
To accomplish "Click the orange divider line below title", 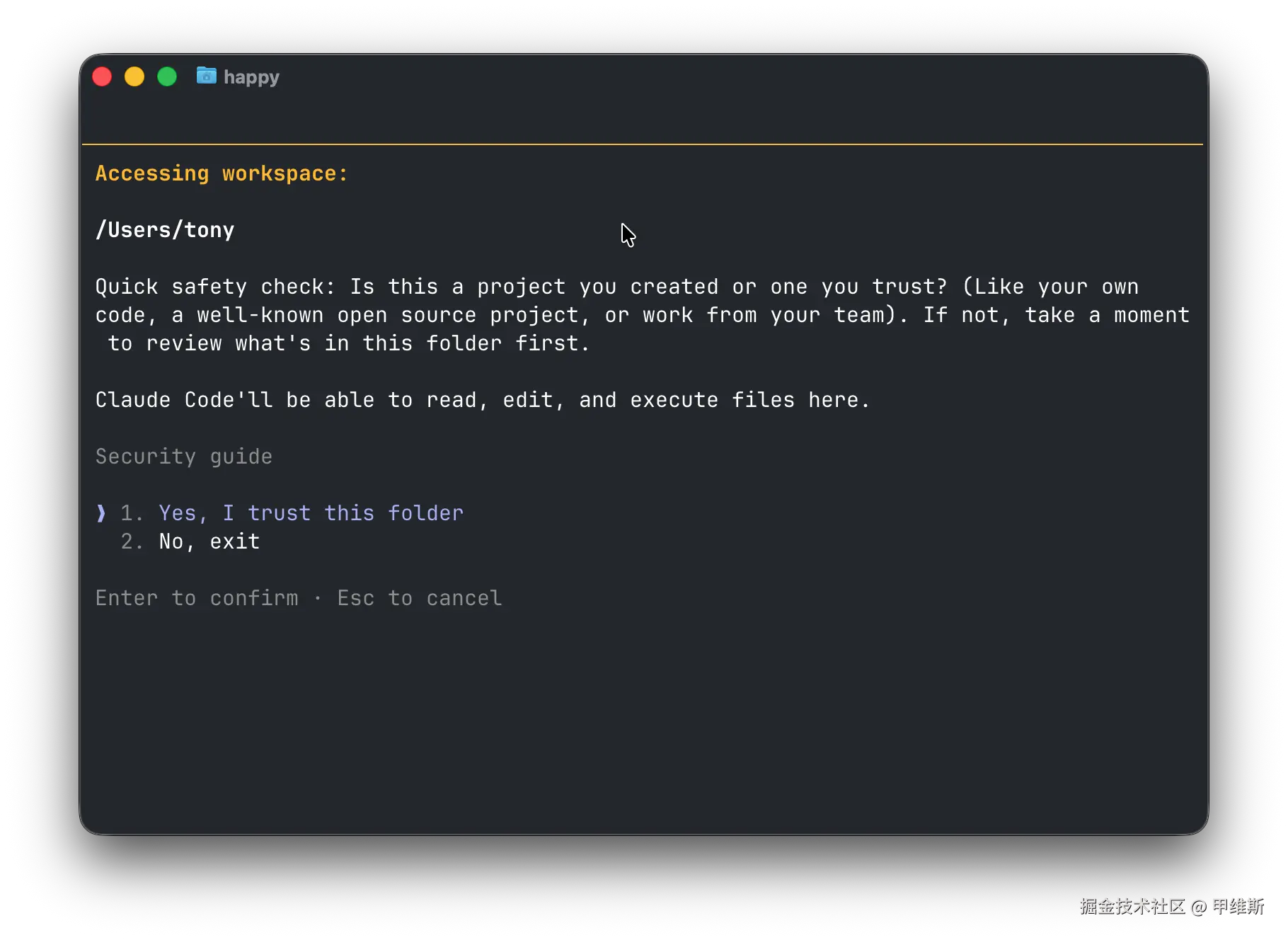I will pyautogui.click(x=643, y=144).
